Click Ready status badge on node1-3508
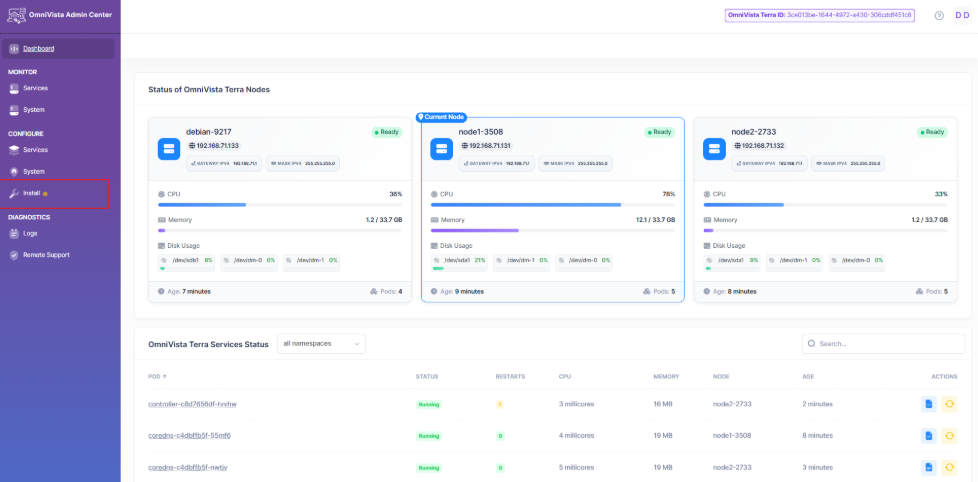This screenshot has width=978, height=482. [660, 132]
